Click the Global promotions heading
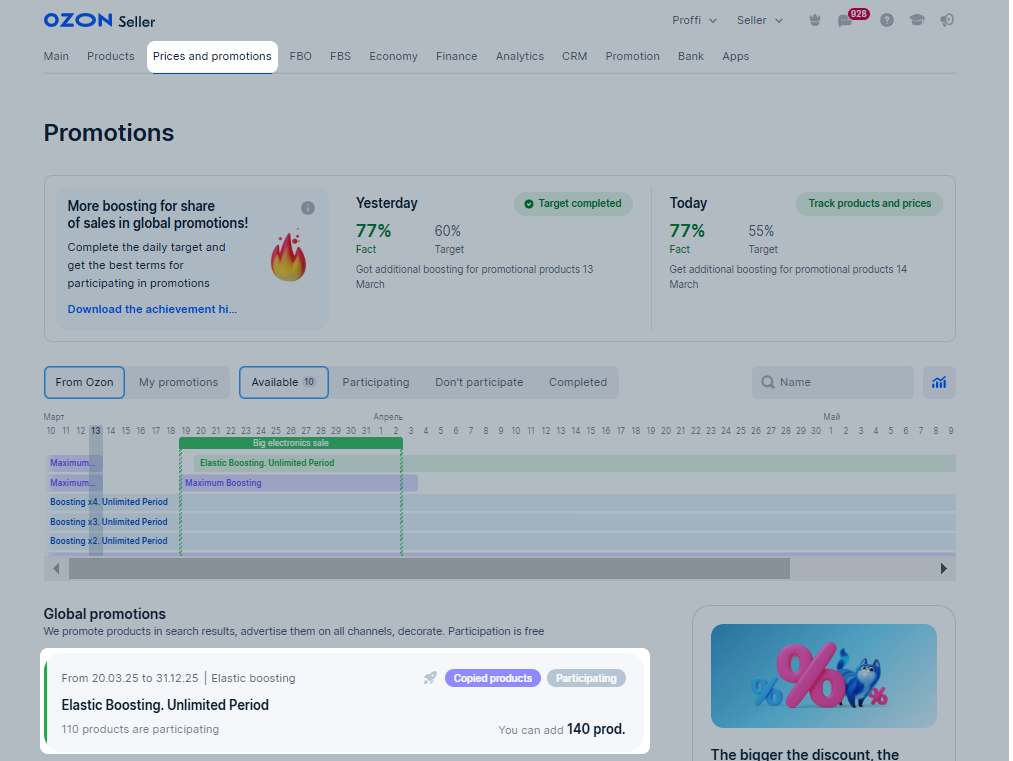 click(x=105, y=614)
